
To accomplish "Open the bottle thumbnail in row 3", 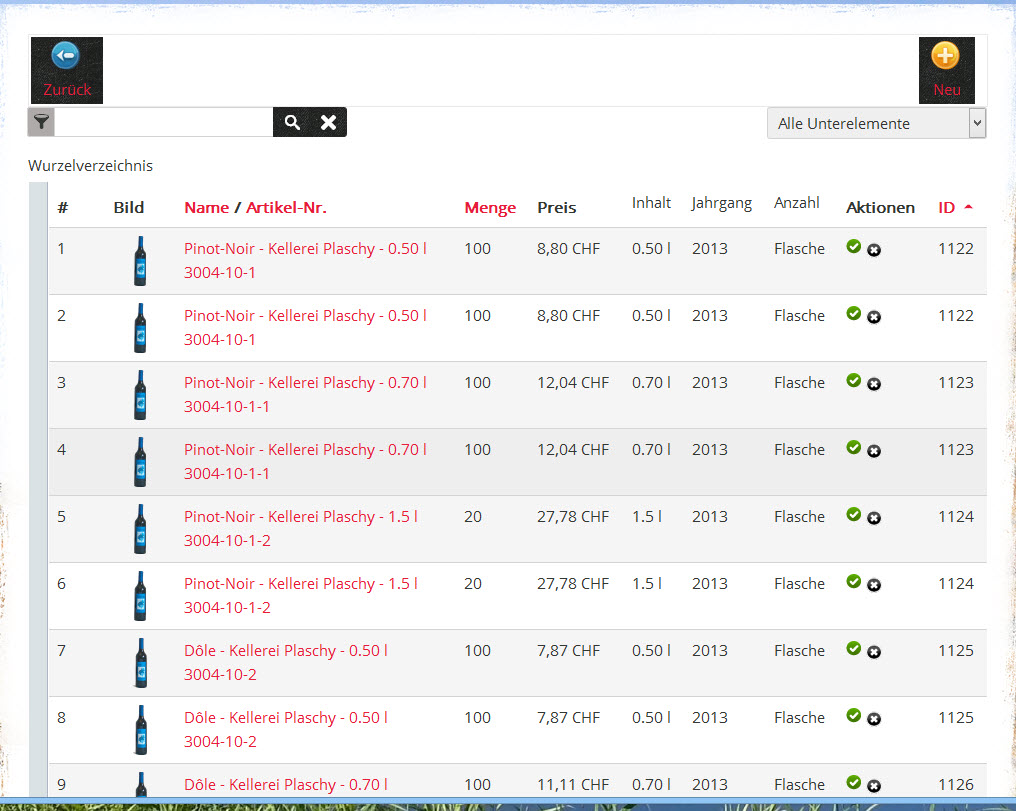I will click(140, 395).
